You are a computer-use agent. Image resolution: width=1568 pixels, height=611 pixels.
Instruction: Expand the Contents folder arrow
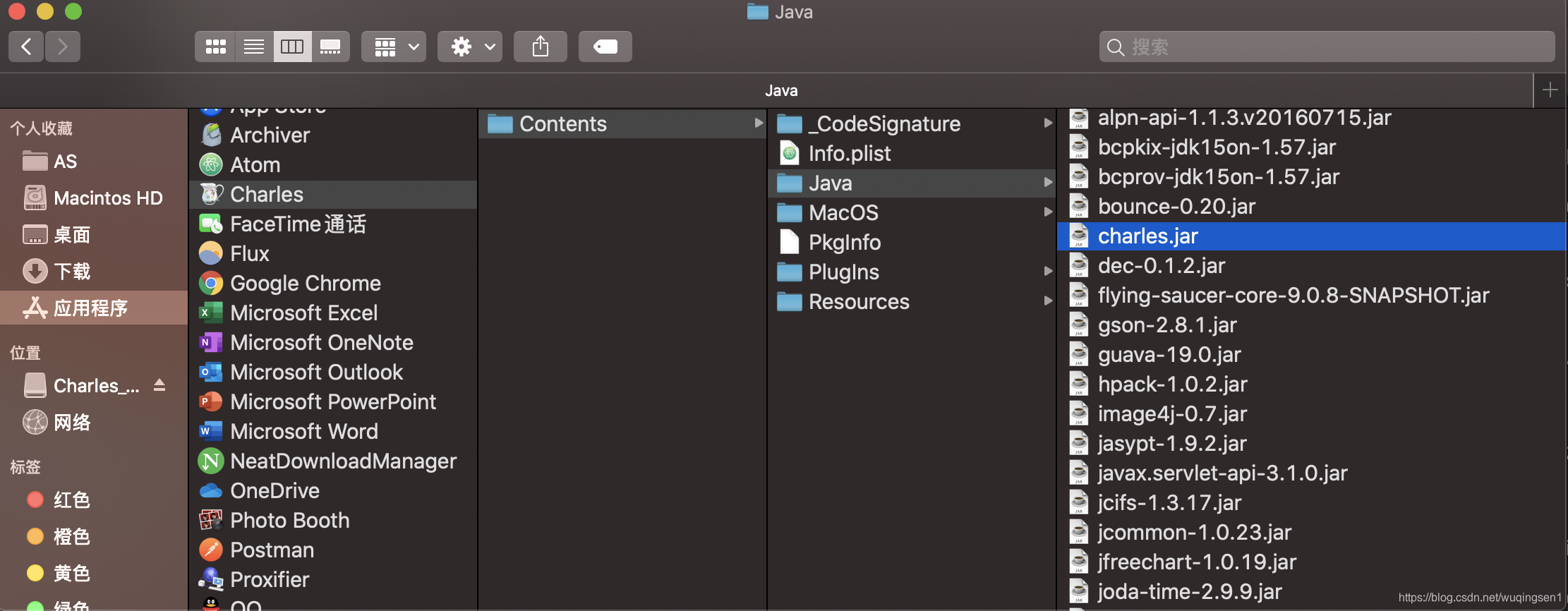759,123
